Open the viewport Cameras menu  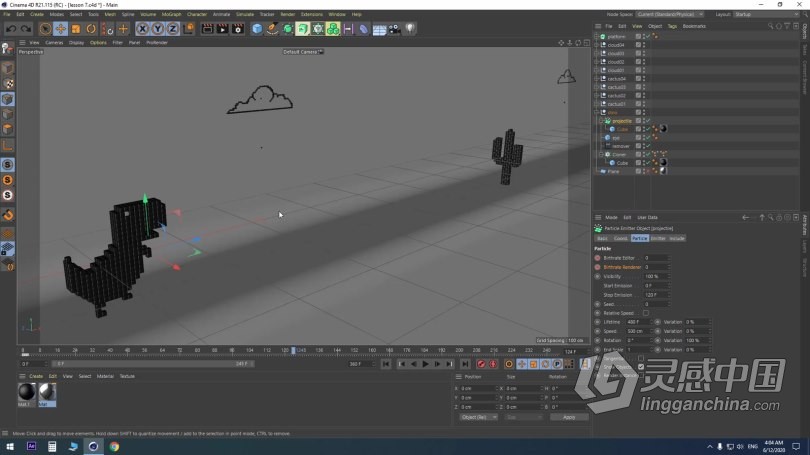point(54,43)
